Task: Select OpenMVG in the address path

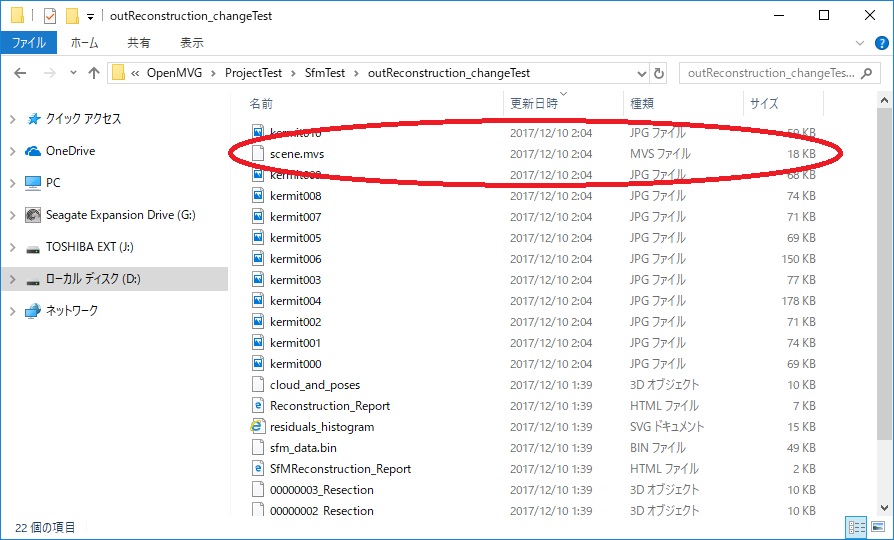Action: pos(174,73)
